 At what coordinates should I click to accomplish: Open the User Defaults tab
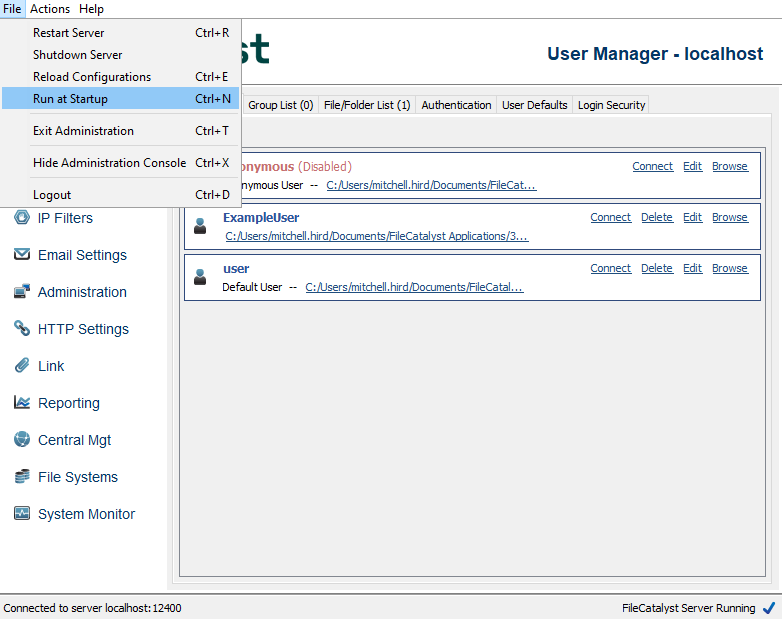[535, 105]
